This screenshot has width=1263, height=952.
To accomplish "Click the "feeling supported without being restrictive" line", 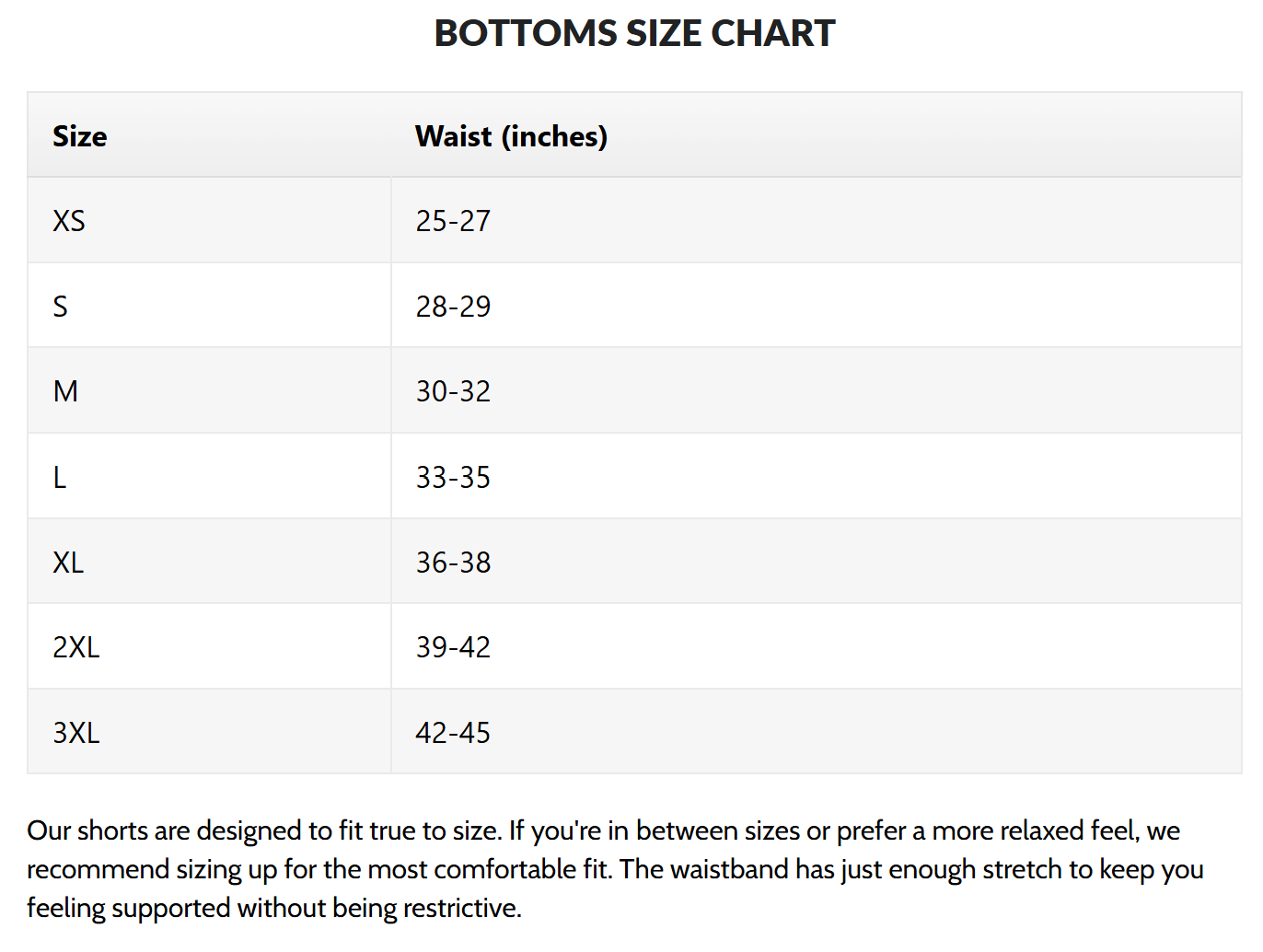I will click(x=274, y=908).
